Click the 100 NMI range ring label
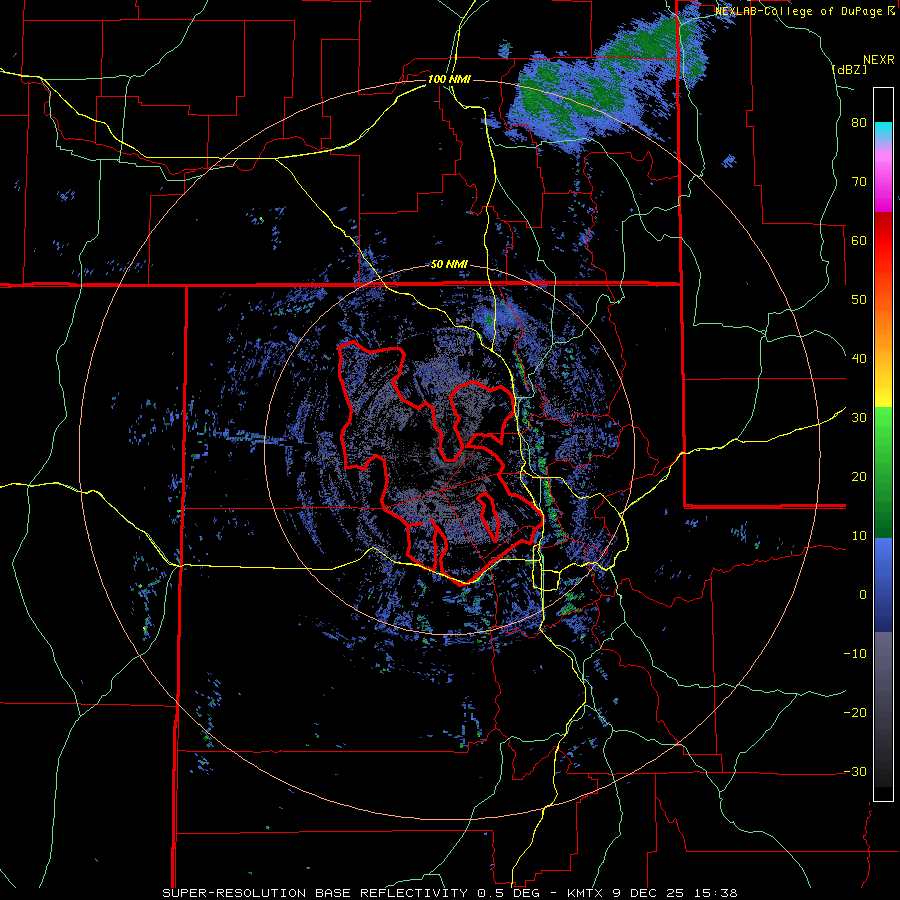Viewport: 900px width, 900px height. (449, 79)
